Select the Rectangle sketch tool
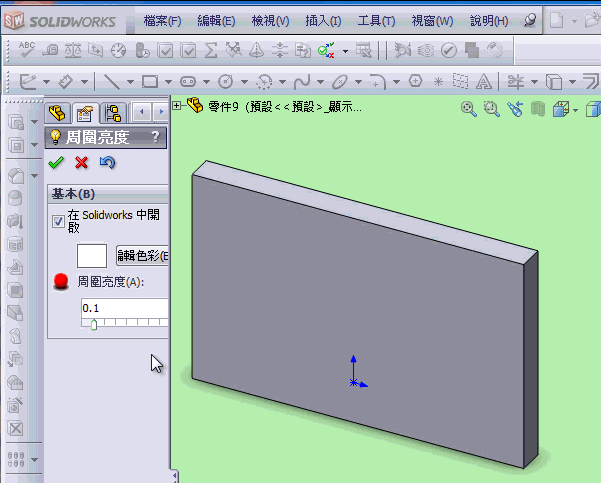 (x=149, y=82)
